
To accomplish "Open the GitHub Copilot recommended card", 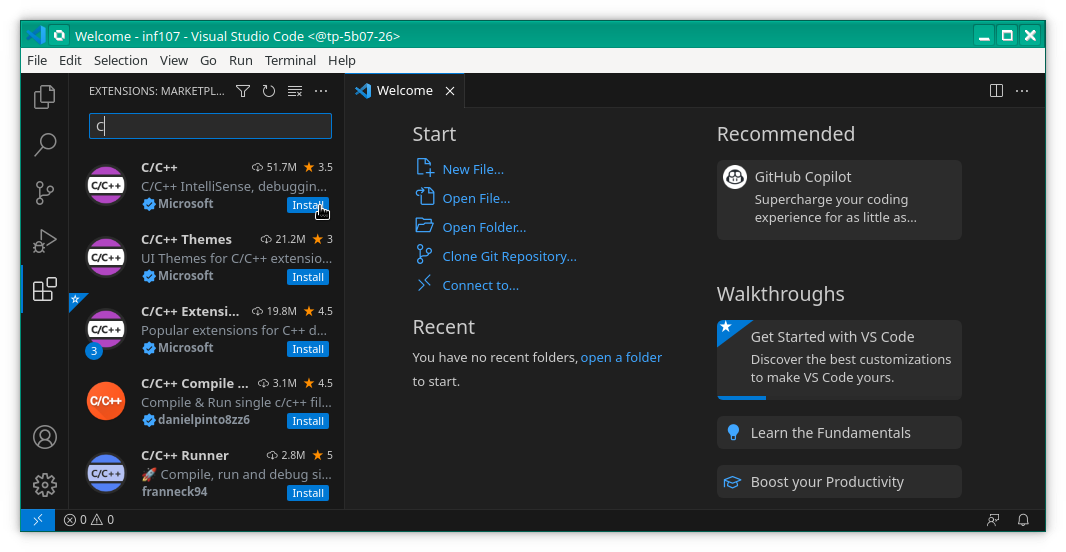I will [839, 200].
